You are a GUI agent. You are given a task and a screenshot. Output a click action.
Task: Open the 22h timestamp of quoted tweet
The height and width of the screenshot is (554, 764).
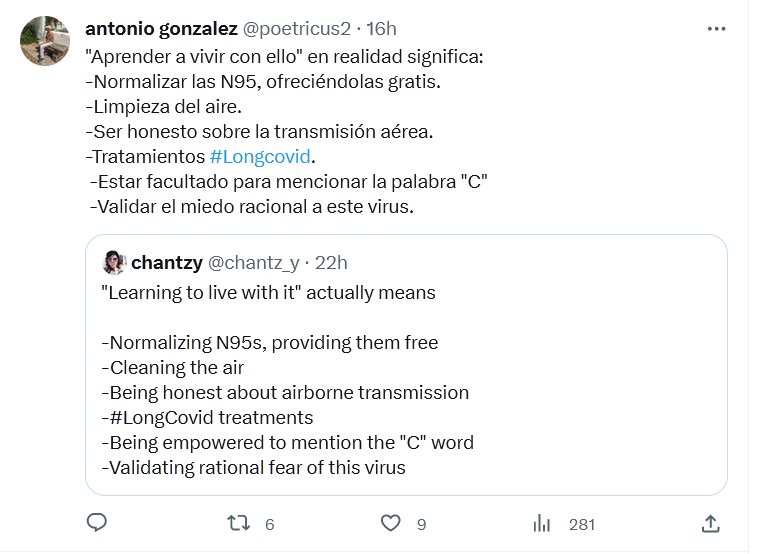point(331,262)
